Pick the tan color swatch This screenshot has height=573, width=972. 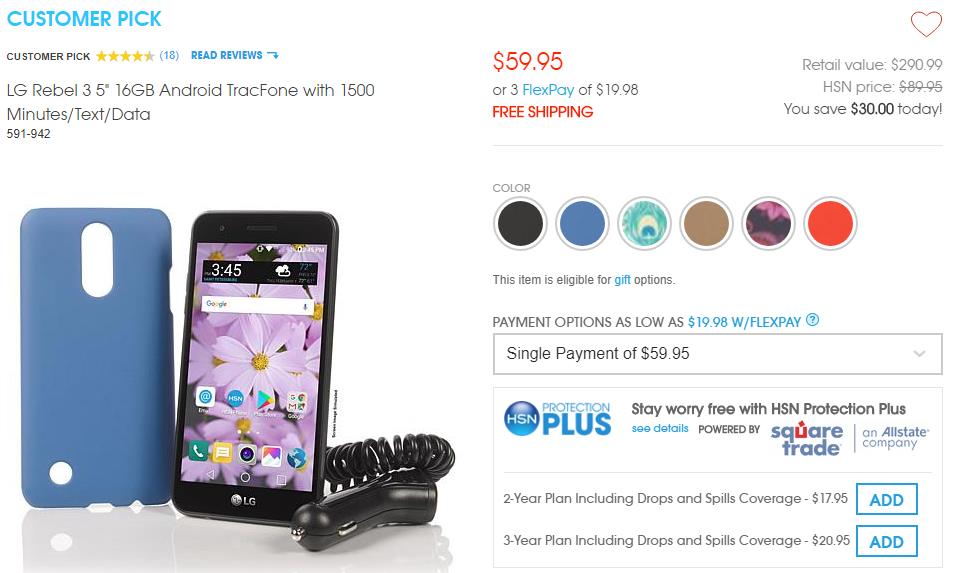pos(706,223)
